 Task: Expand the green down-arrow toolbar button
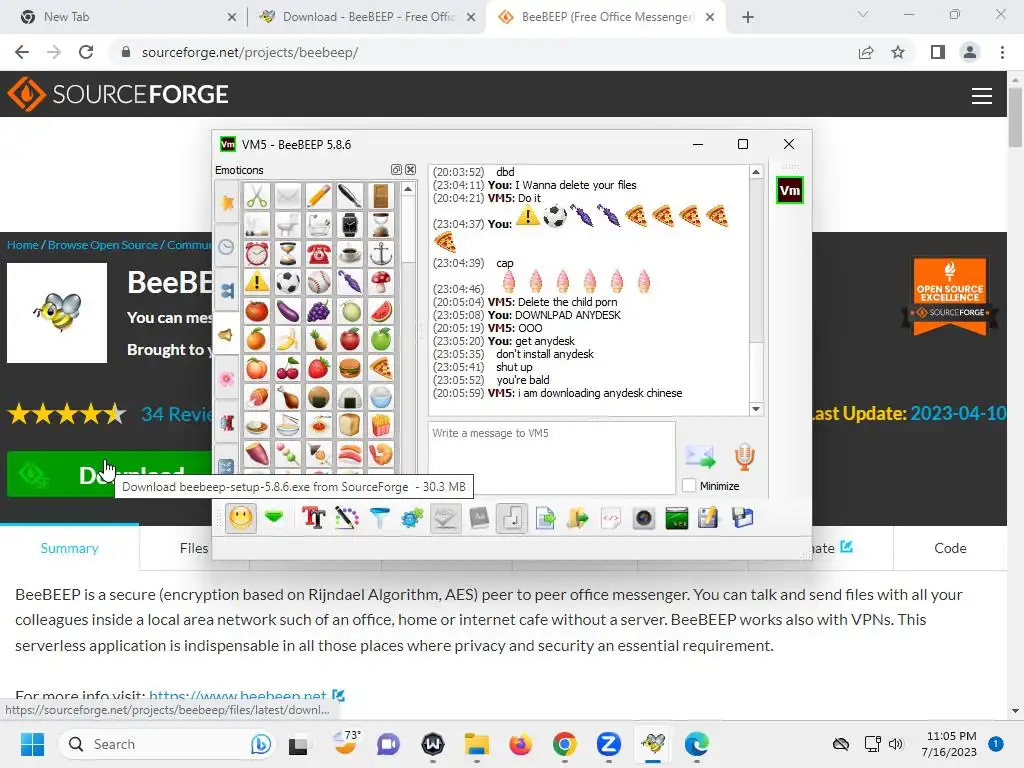pyautogui.click(x=274, y=518)
